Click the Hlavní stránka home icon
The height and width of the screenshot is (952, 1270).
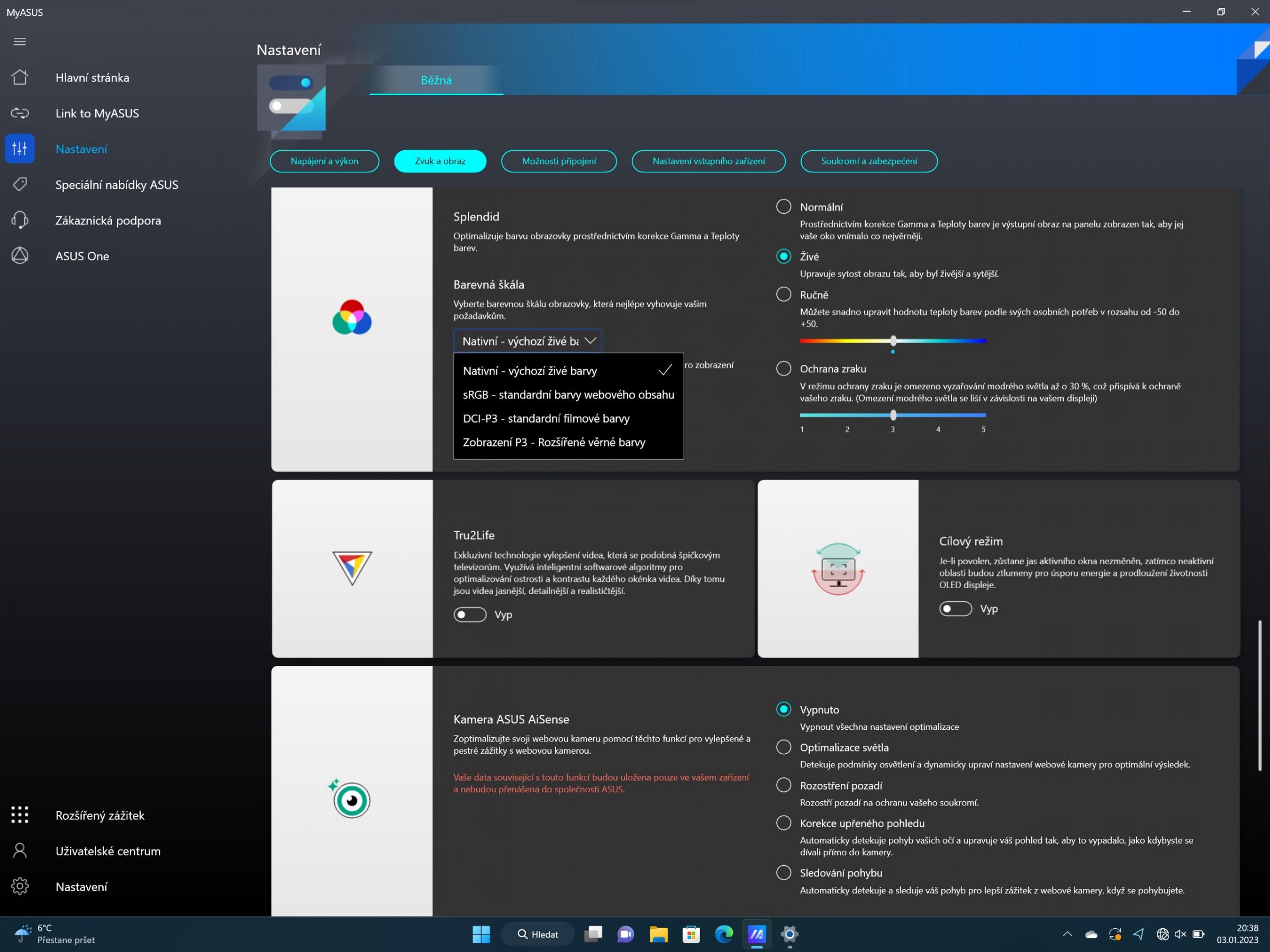(x=20, y=77)
